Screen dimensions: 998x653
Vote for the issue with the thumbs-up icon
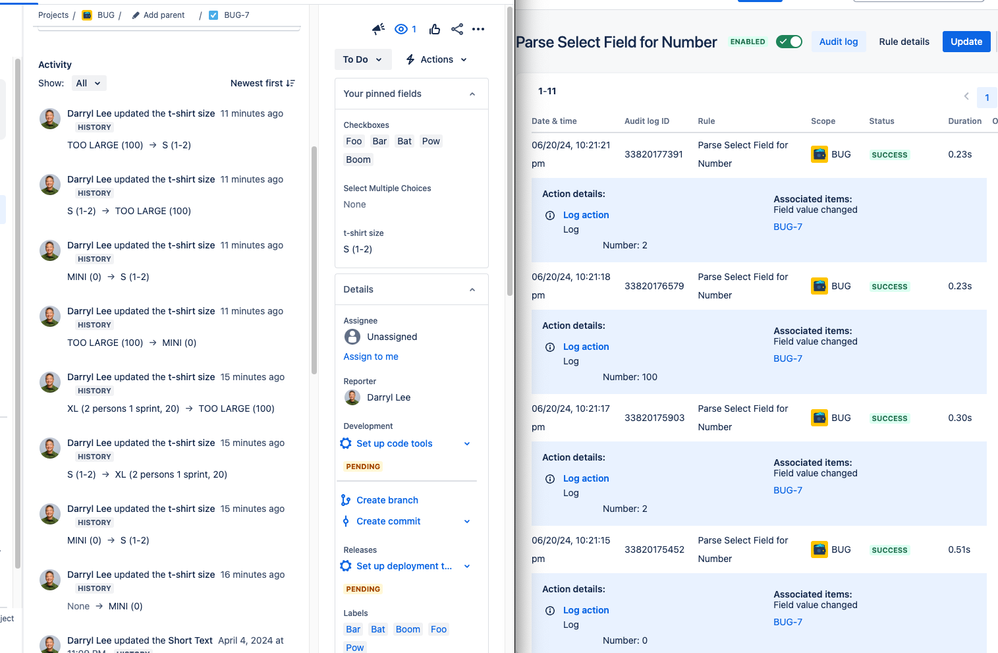click(x=434, y=29)
